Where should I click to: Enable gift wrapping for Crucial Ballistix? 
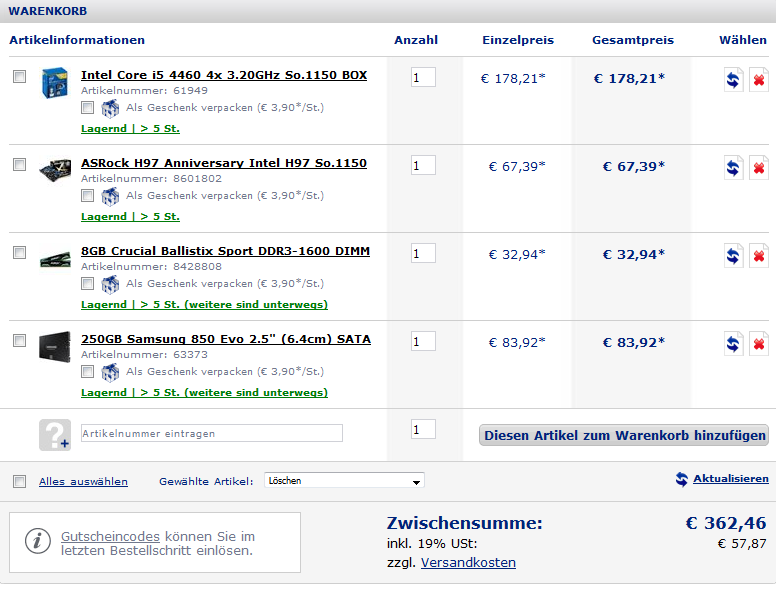[x=88, y=284]
